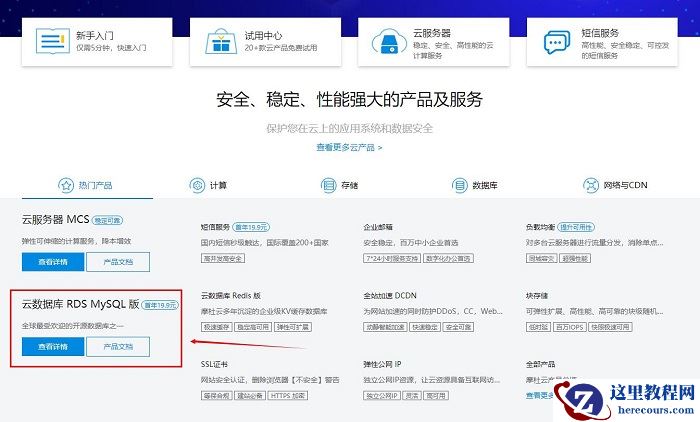Click the 高并发高安全 tag
Screen dimensions: 700x422
[x=223, y=258]
